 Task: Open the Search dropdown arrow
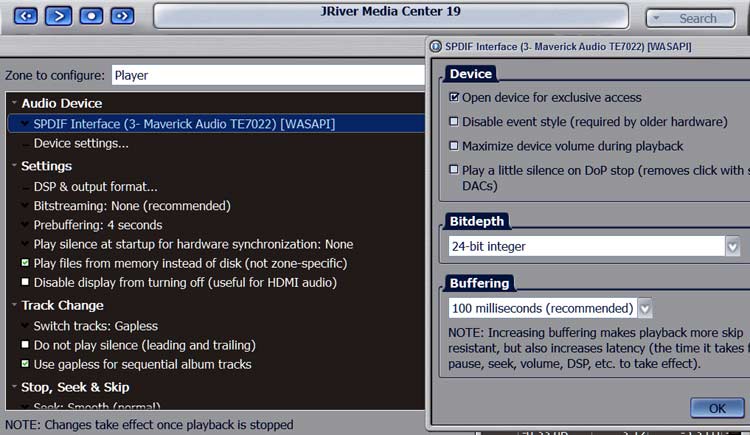point(659,18)
